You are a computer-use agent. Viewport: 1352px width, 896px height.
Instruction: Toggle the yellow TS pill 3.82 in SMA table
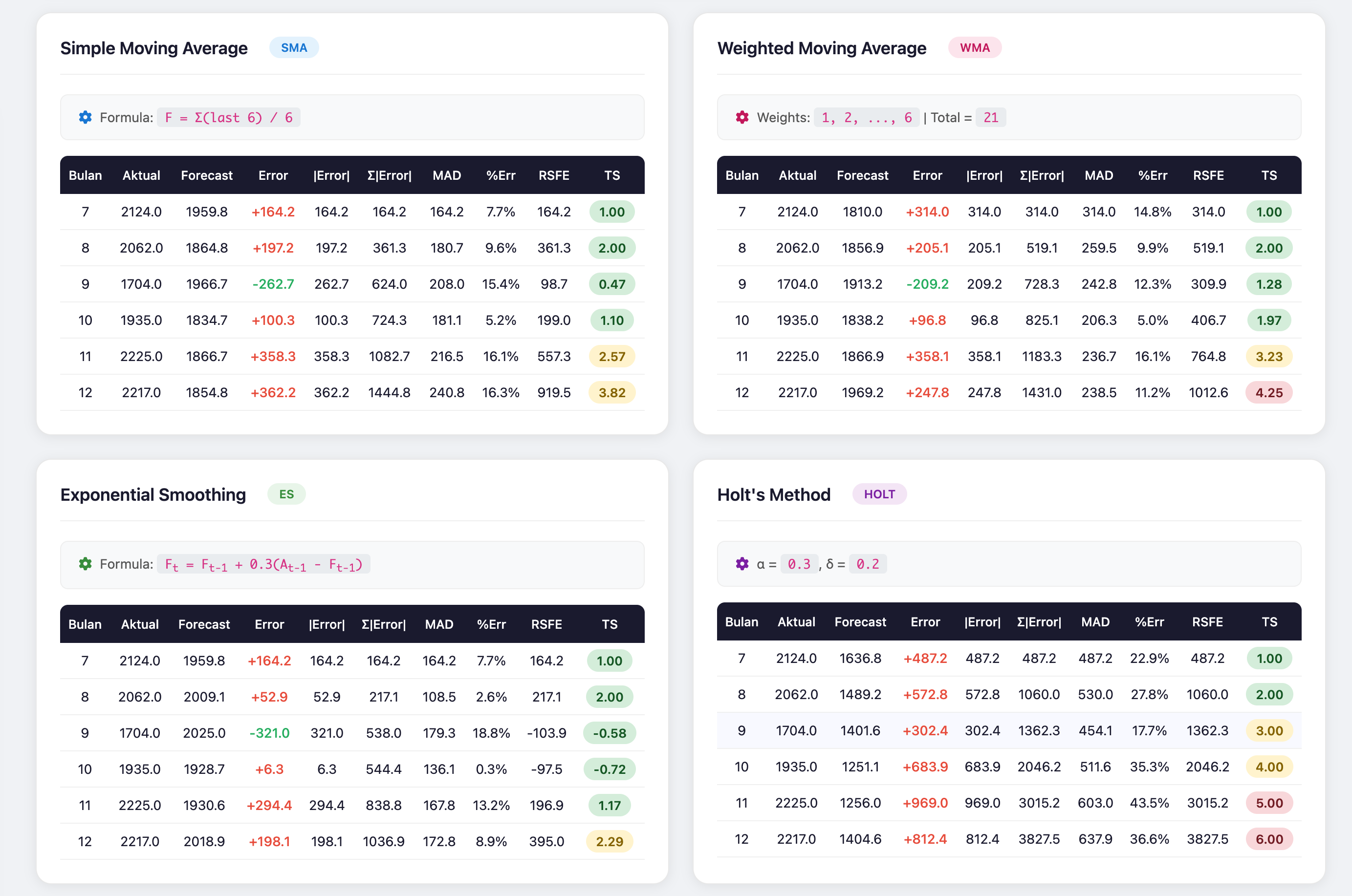(611, 393)
